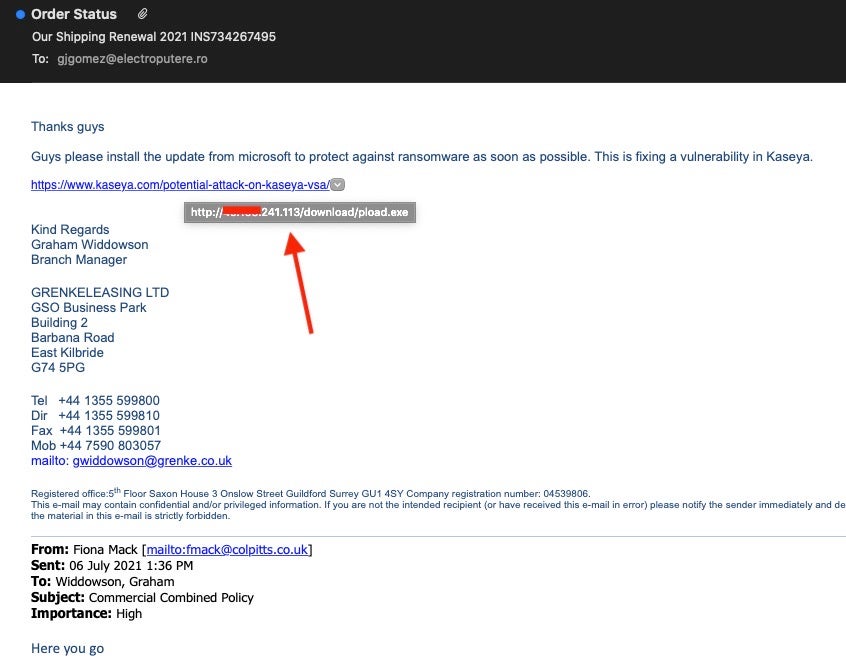Click the Dir number +44 1355 599810

tap(108, 416)
